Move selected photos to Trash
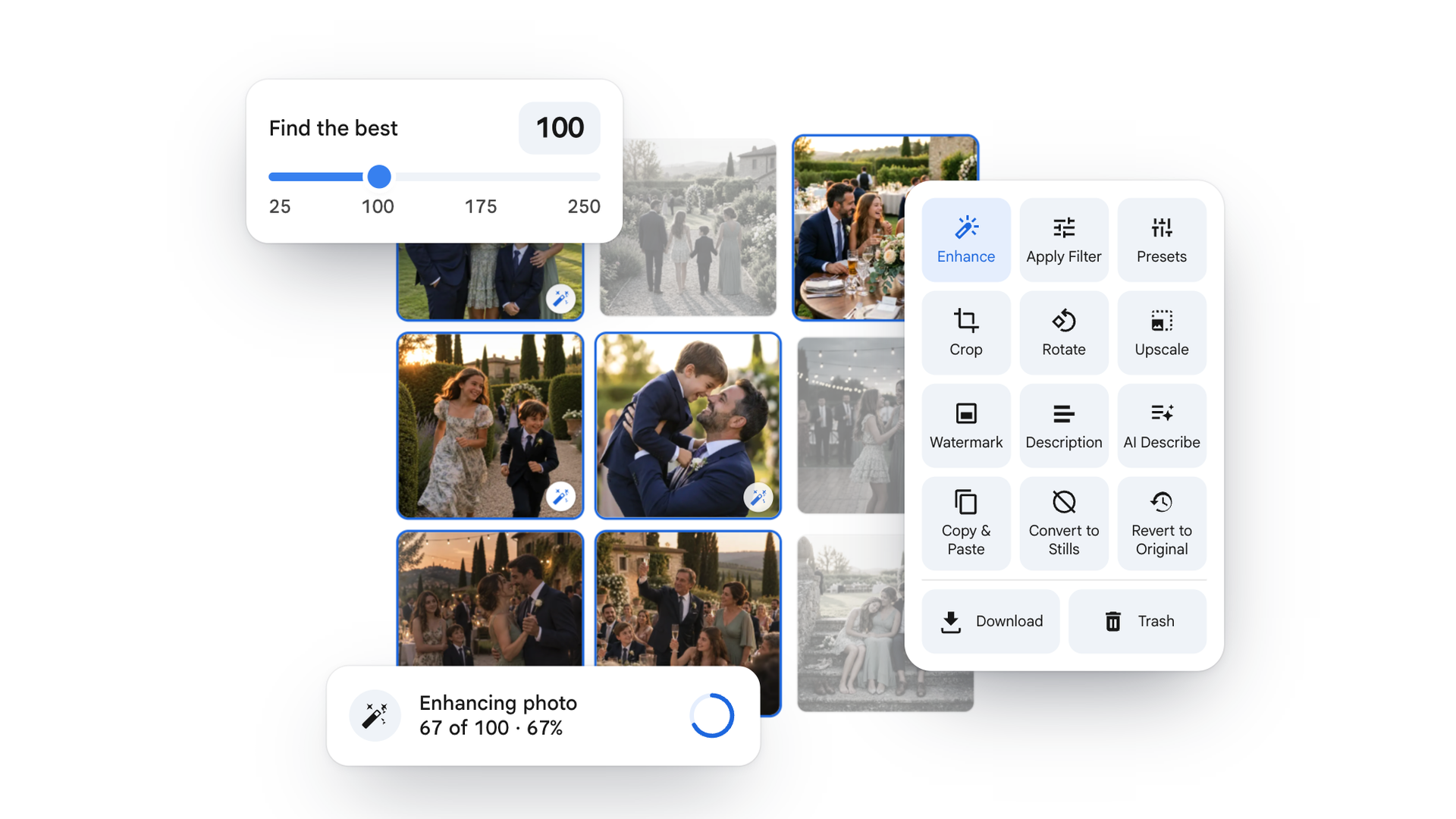The height and width of the screenshot is (819, 1456). 1137,621
